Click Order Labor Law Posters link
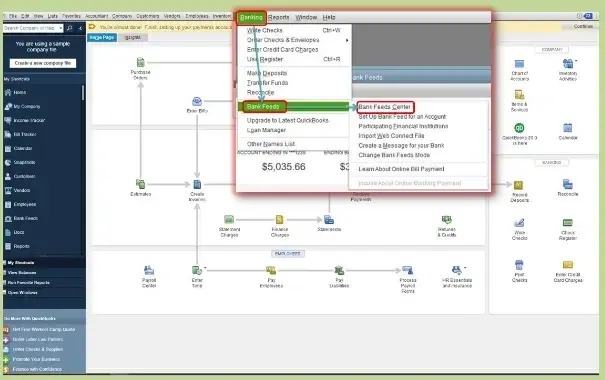The width and height of the screenshot is (605, 380). (x=37, y=339)
